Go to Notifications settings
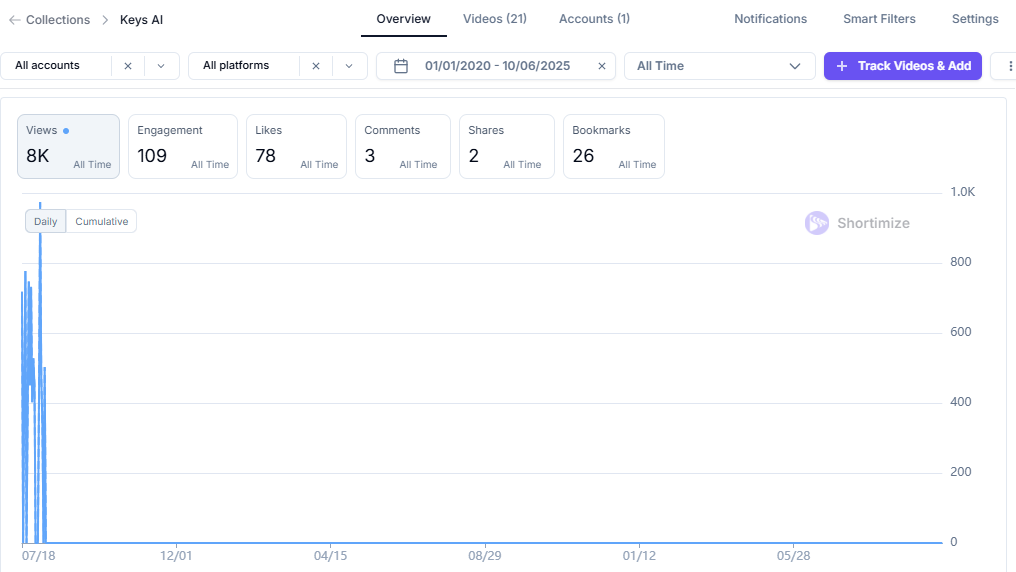 coord(770,19)
